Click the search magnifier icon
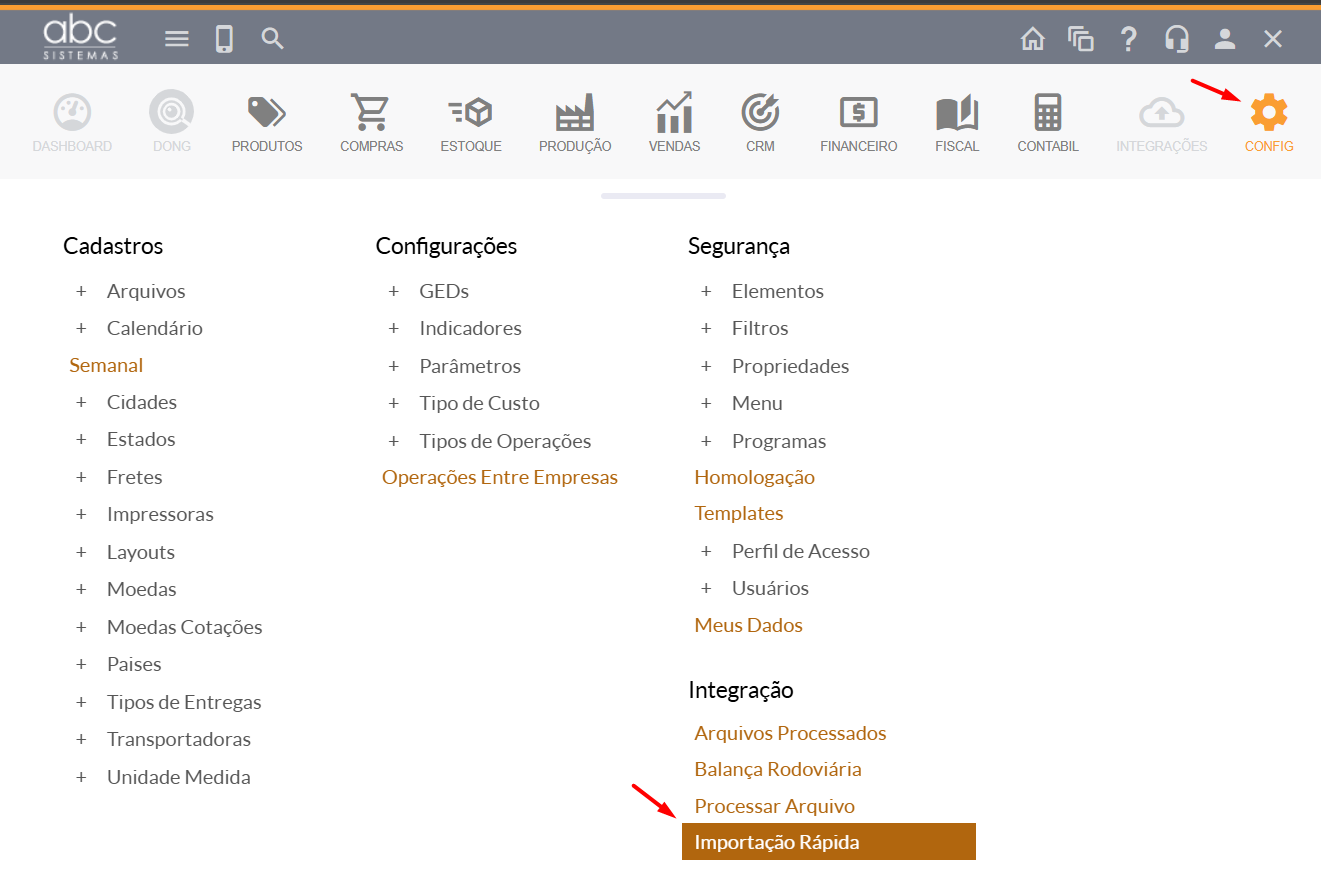 coord(272,39)
